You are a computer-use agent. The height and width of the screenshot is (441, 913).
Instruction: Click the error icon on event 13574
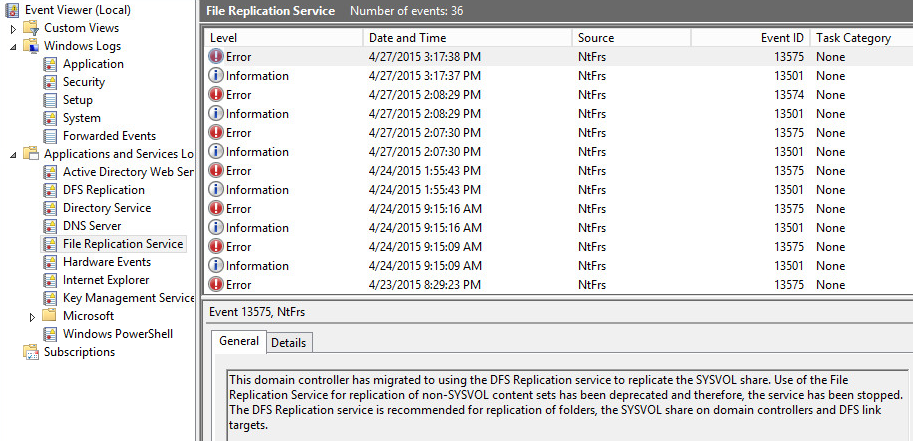click(215, 95)
